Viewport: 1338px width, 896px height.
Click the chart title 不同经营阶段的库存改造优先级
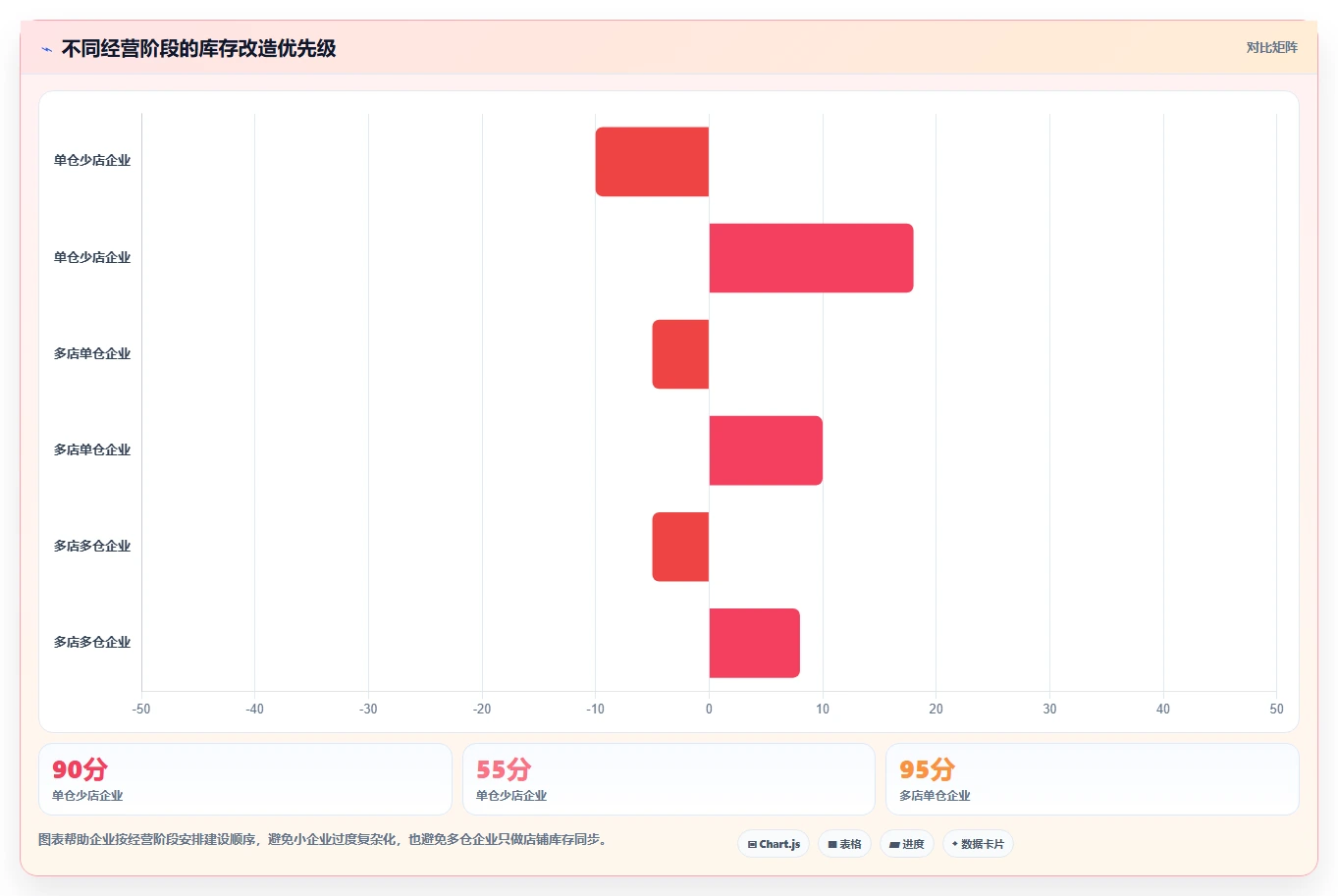pyautogui.click(x=199, y=48)
